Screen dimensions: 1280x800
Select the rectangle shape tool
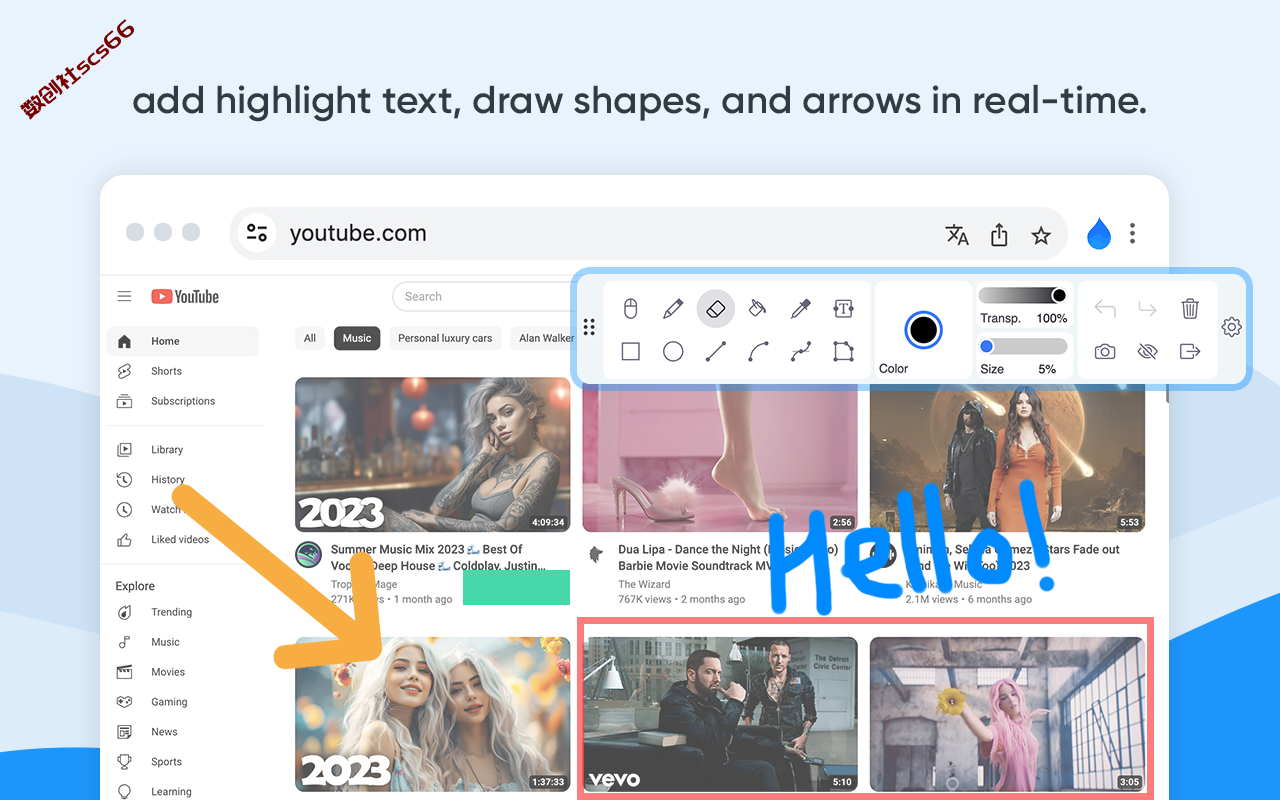pyautogui.click(x=630, y=351)
